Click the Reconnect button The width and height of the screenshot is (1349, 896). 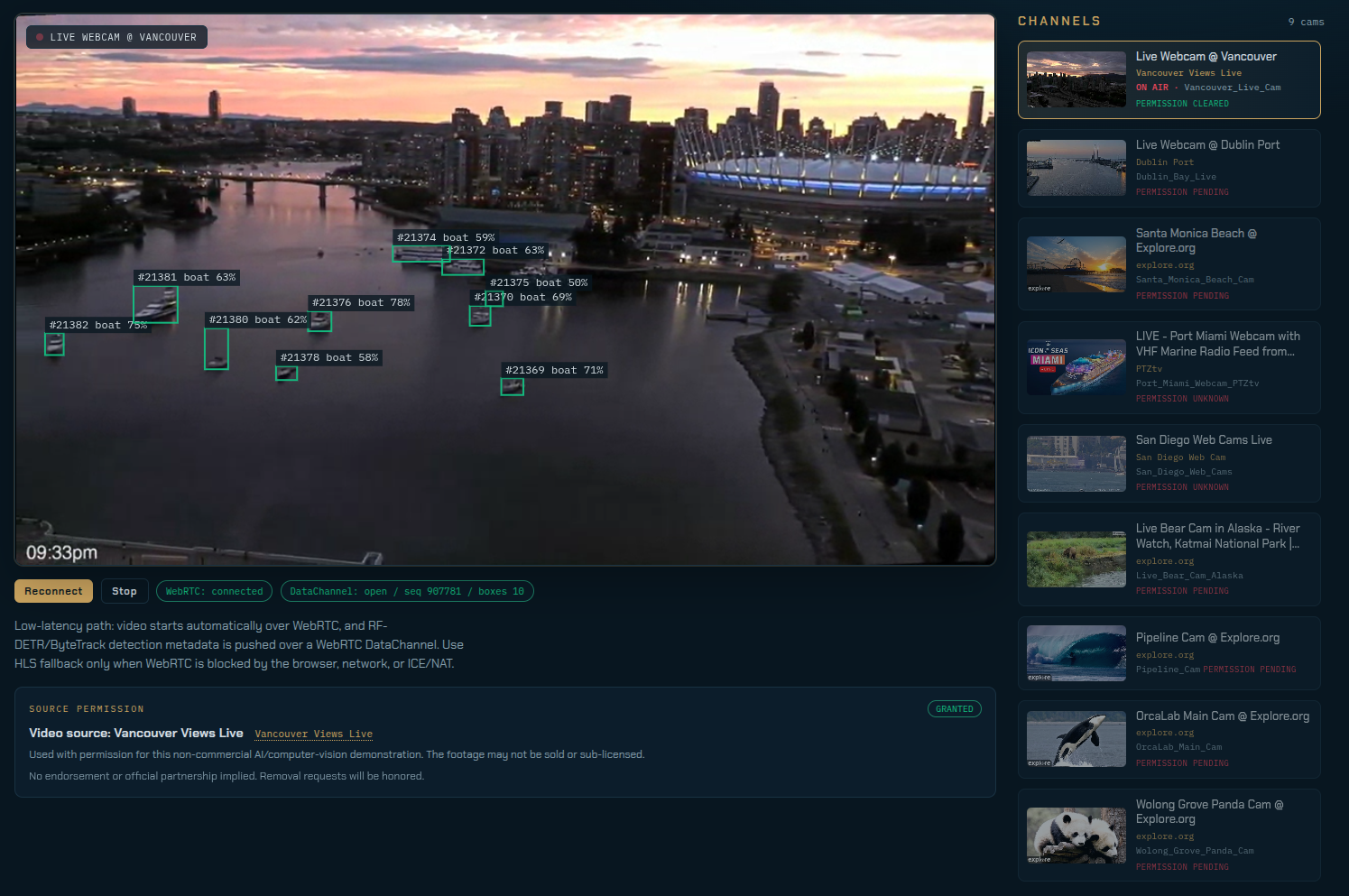click(53, 591)
